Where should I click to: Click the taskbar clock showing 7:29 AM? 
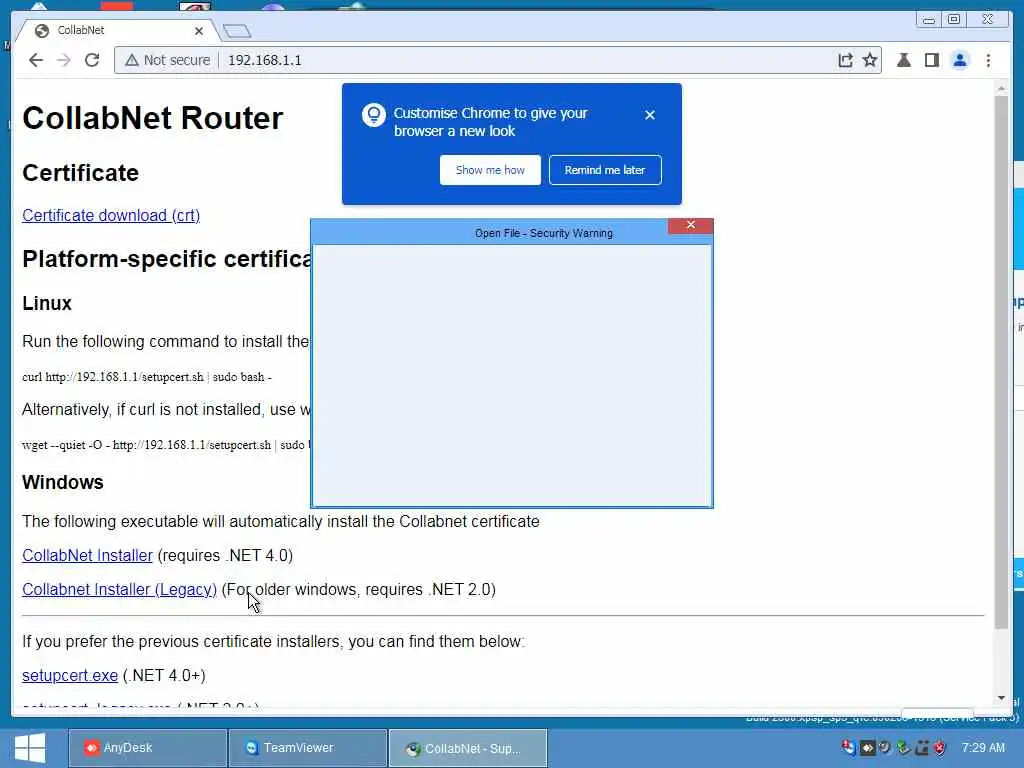[x=983, y=747]
